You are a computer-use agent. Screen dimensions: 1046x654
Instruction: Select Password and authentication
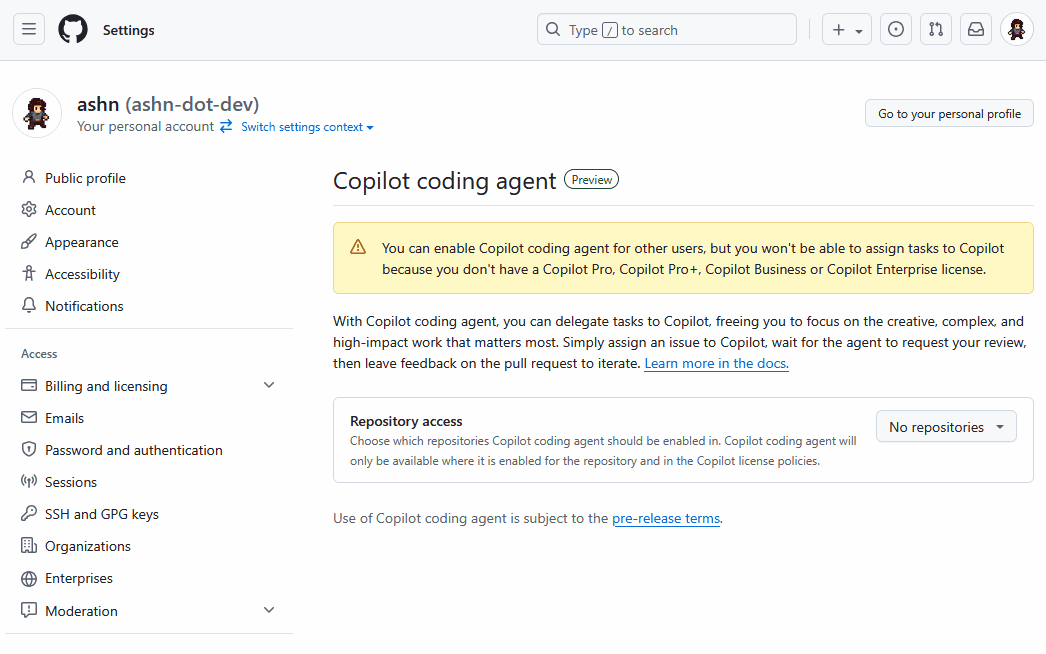coord(133,450)
